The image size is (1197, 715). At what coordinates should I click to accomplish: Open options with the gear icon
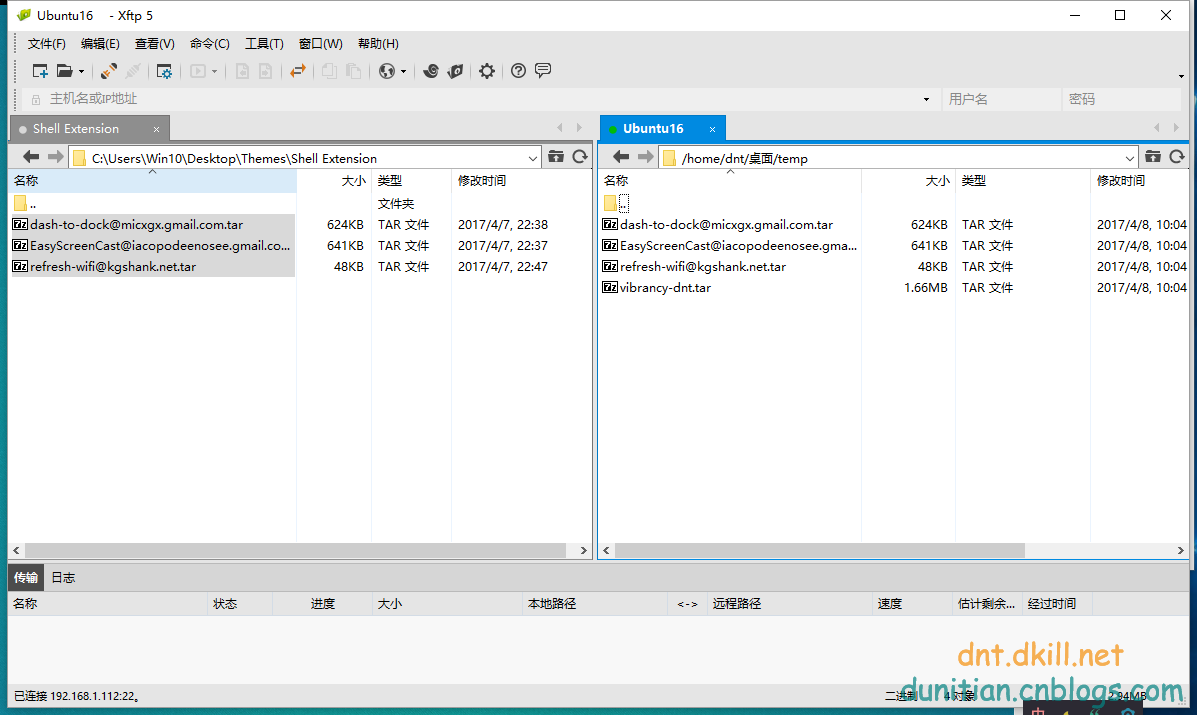click(x=487, y=71)
